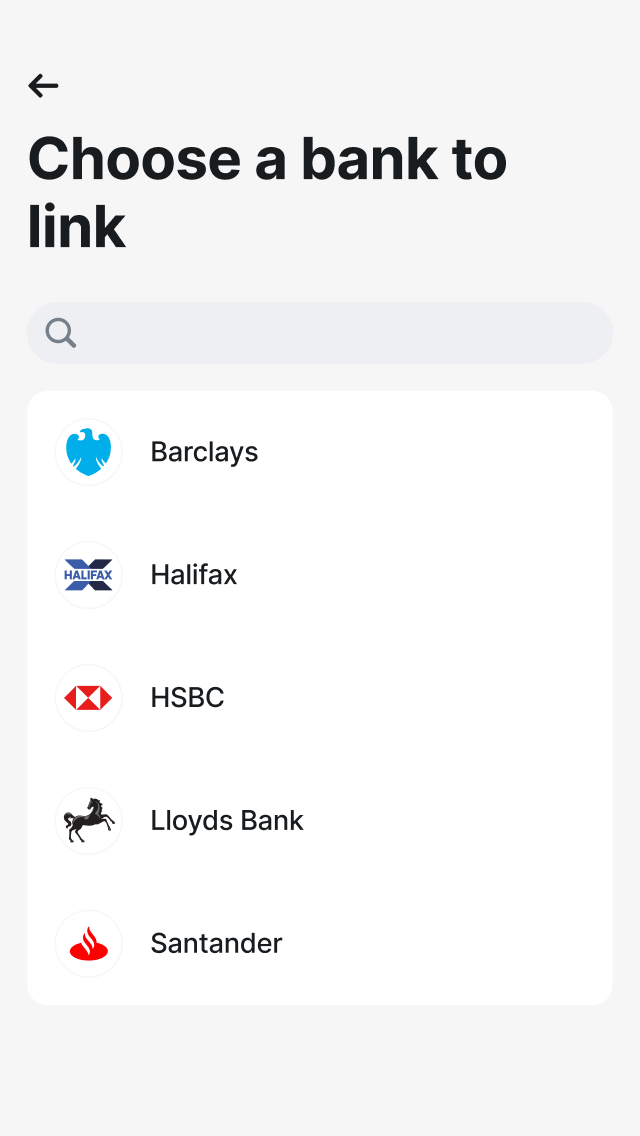Tap the Barclays circular avatar

tap(89, 451)
